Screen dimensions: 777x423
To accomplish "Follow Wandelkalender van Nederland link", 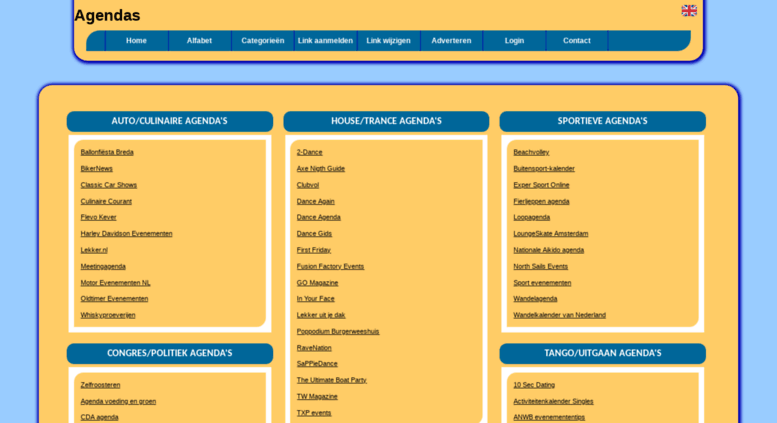I will pyautogui.click(x=559, y=315).
